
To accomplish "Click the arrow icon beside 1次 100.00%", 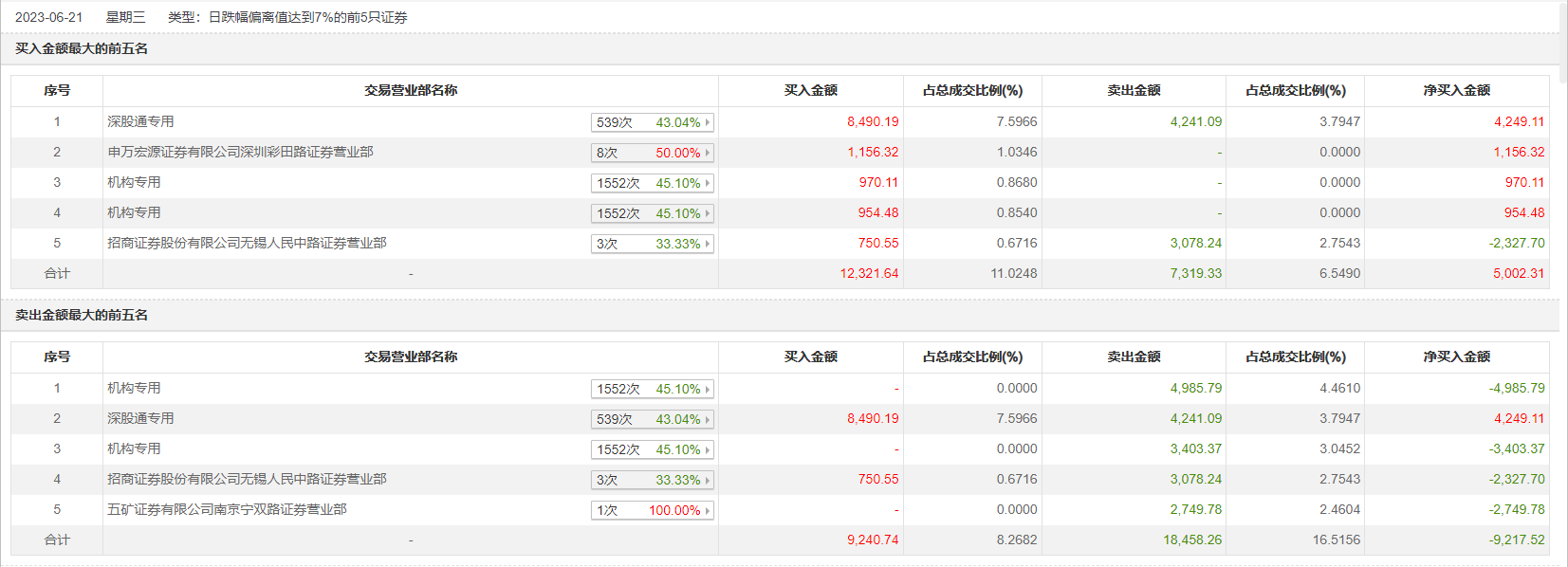I will (x=708, y=510).
